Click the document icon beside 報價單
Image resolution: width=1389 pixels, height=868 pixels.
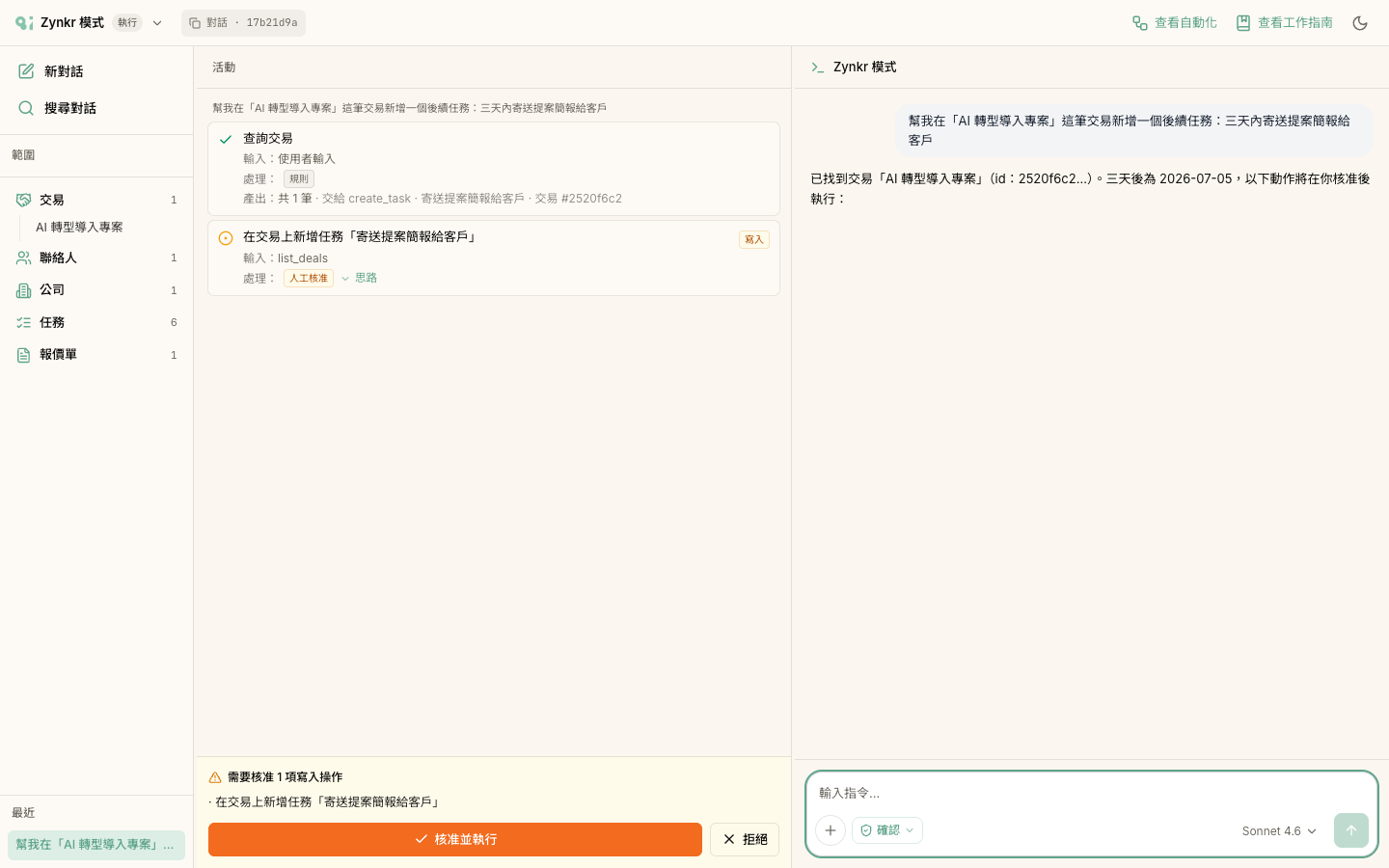pos(24,355)
